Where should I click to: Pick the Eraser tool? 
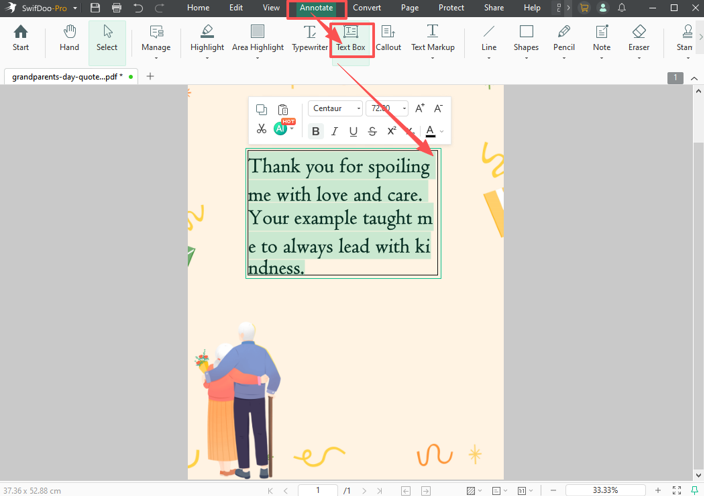click(639, 38)
